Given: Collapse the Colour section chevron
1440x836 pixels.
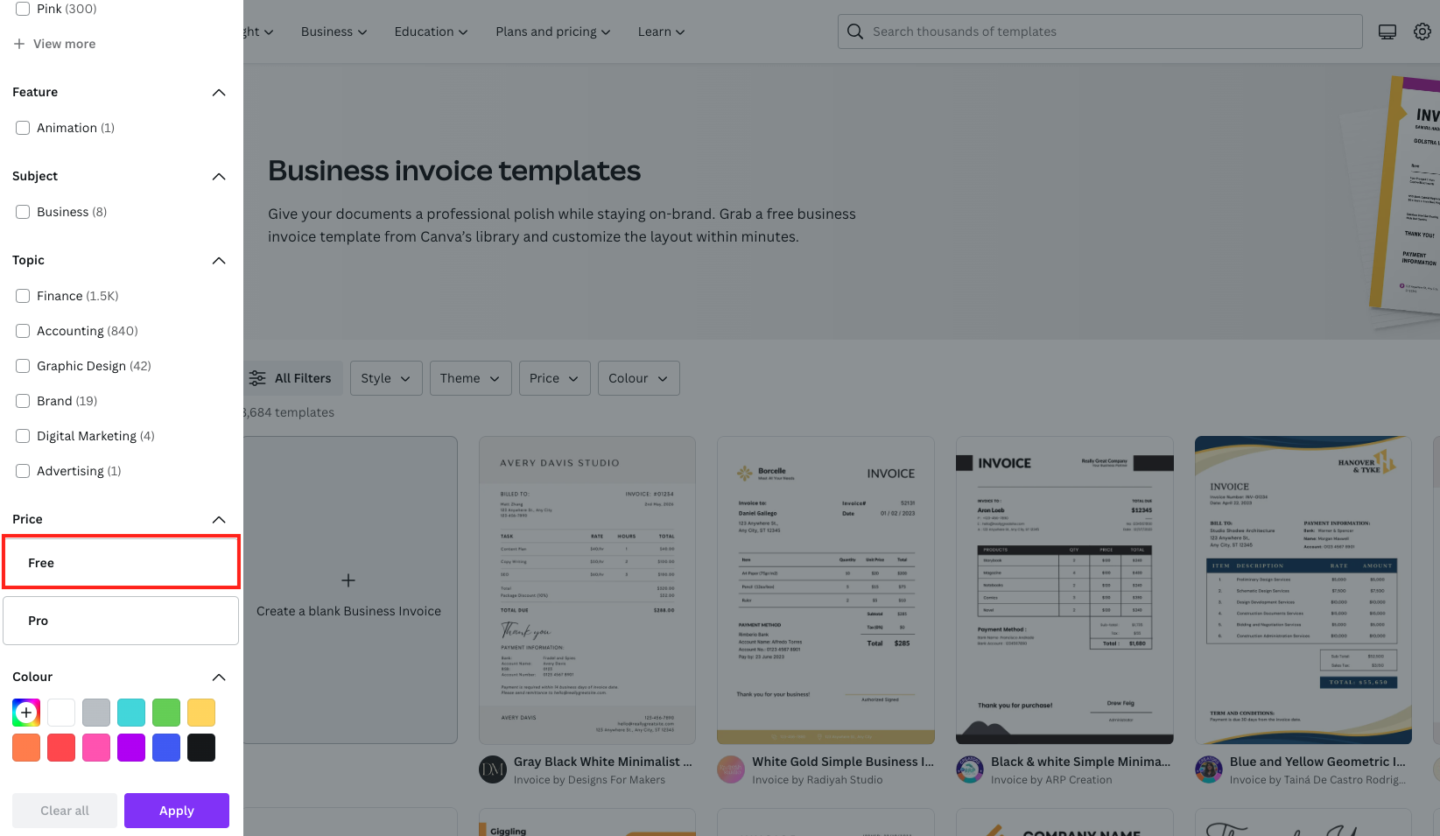Looking at the screenshot, I should [x=219, y=678].
